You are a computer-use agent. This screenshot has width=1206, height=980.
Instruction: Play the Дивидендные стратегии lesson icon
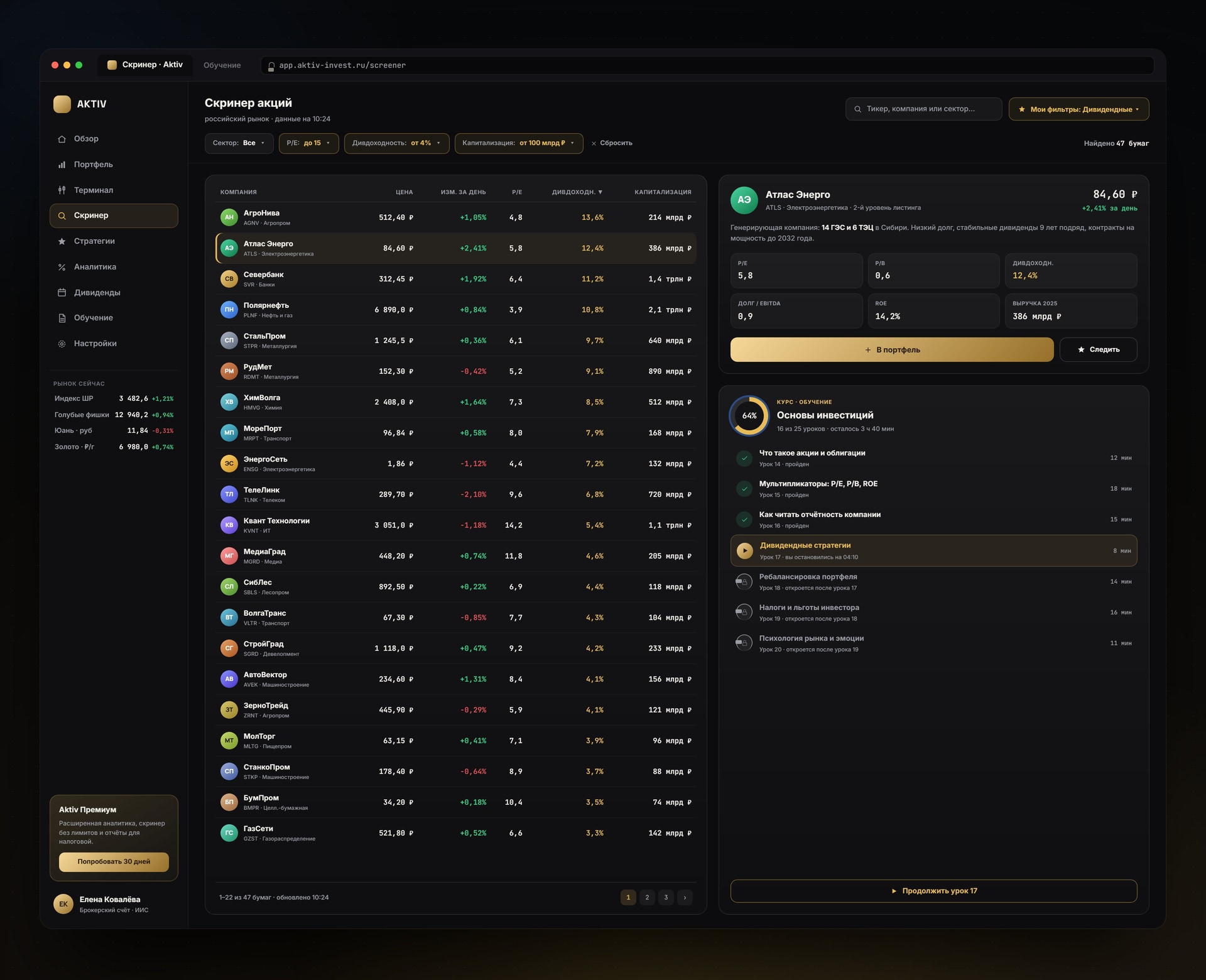pos(744,551)
